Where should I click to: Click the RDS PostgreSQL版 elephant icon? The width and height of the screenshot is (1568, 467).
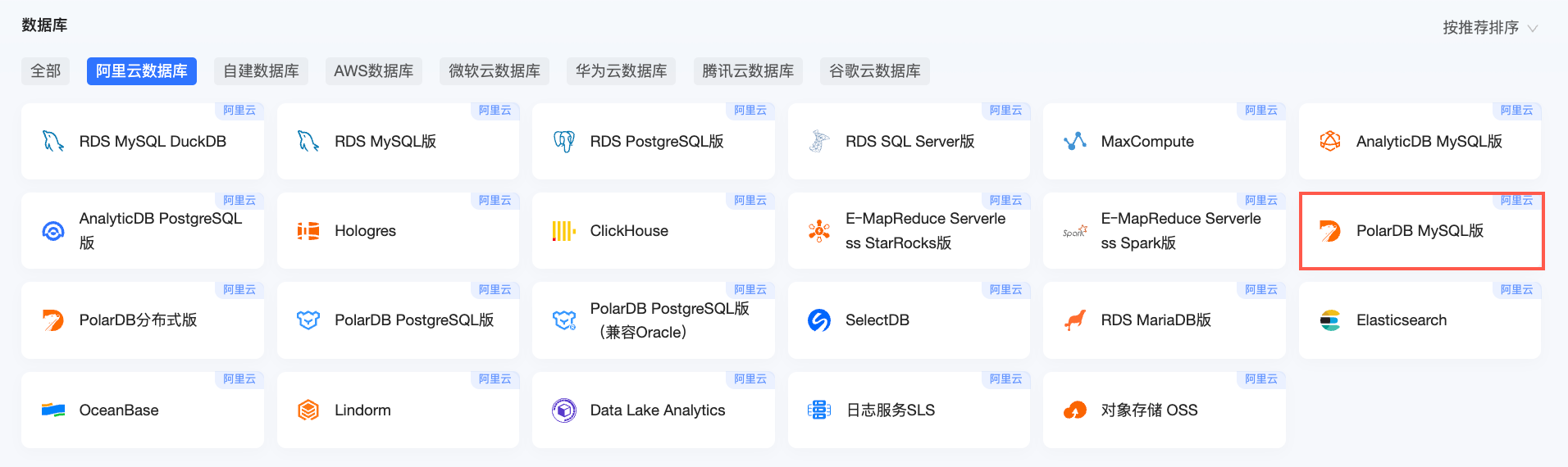click(564, 142)
